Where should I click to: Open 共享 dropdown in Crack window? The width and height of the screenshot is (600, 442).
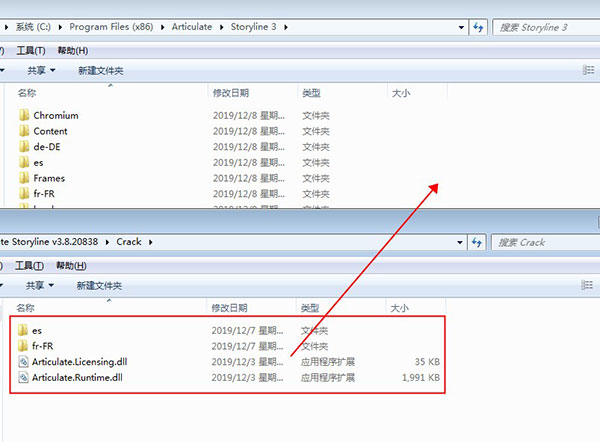pyautogui.click(x=40, y=285)
